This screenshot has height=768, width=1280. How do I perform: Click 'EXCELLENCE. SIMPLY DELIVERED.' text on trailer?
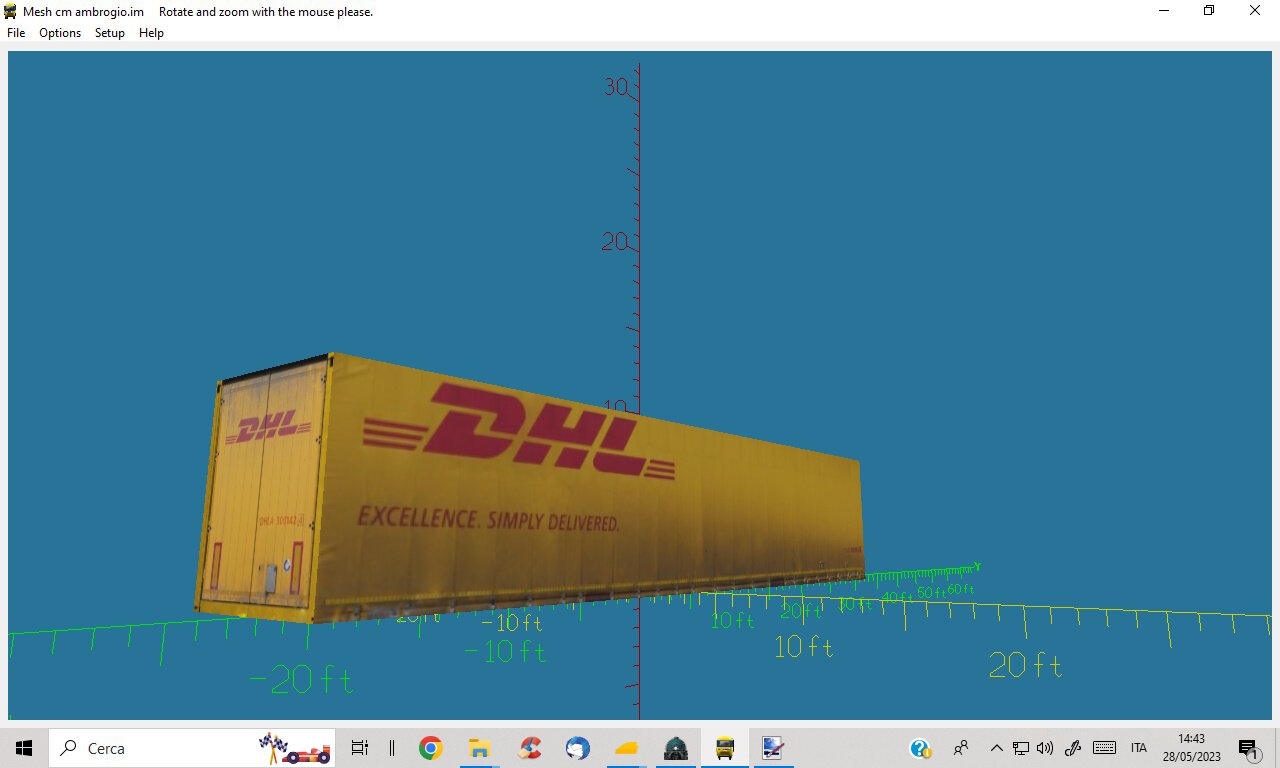489,520
